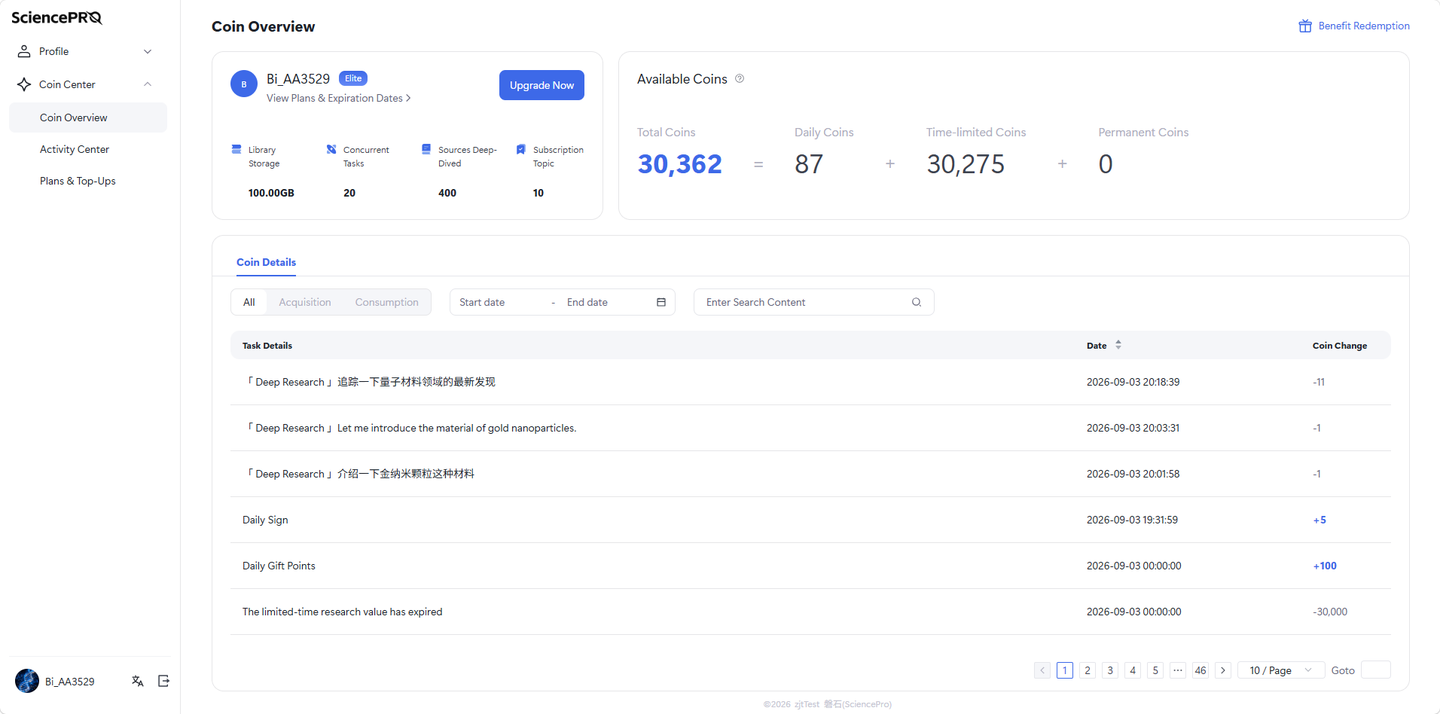Select the Consumption filter
Viewport: 1440px width, 714px height.
387,302
